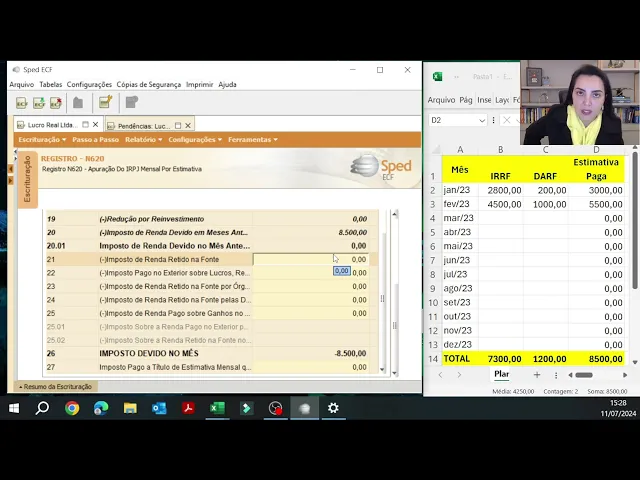Open the Tabelas menu

pos(51,84)
